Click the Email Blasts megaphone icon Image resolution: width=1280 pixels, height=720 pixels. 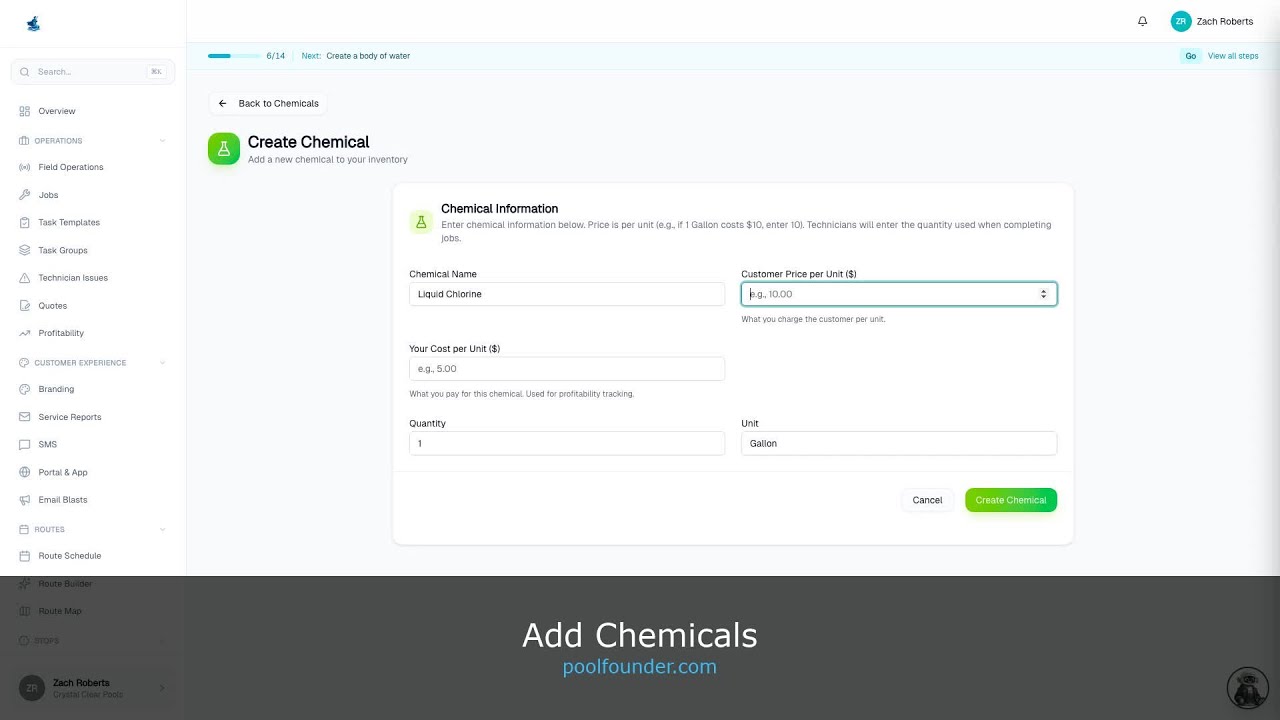tap(25, 500)
